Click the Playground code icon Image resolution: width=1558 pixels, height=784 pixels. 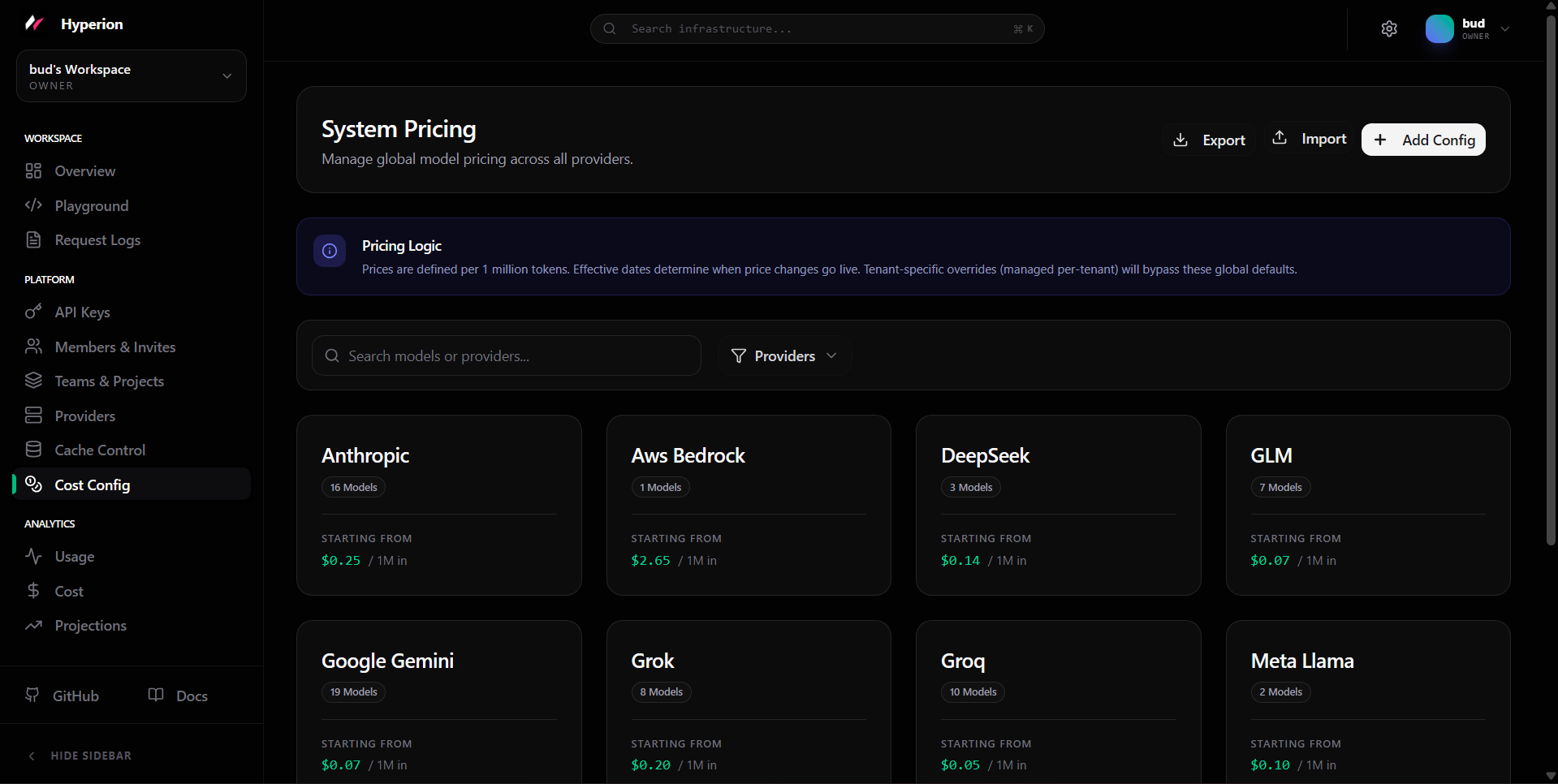(x=33, y=205)
